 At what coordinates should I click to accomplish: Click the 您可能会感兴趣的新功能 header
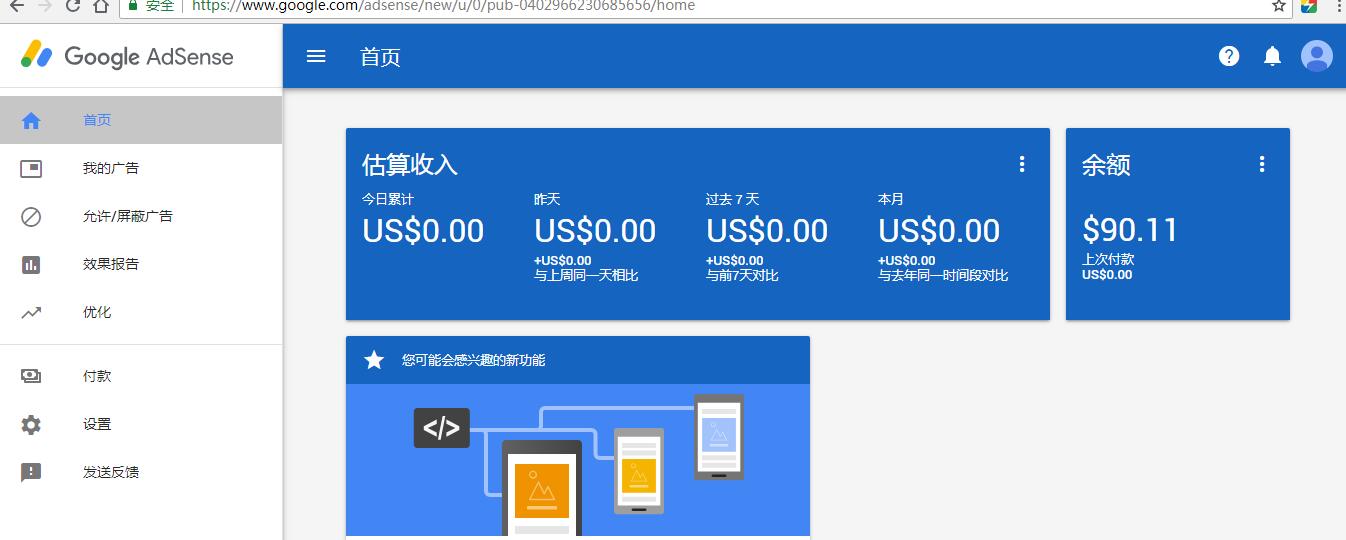578,360
